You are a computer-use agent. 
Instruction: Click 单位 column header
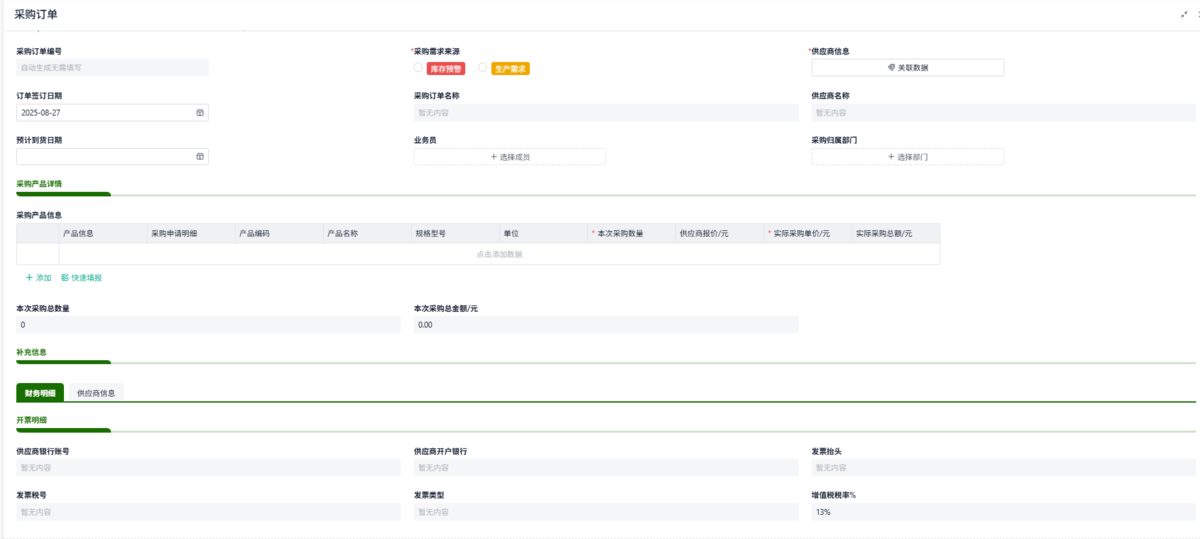coord(543,233)
